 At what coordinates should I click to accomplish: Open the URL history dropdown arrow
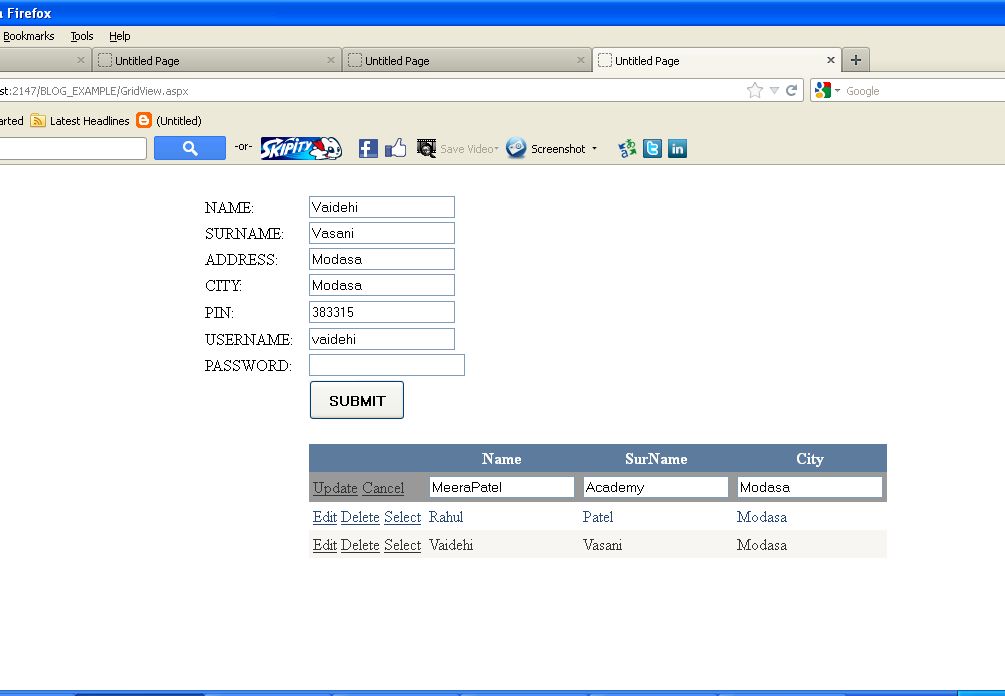click(x=773, y=91)
